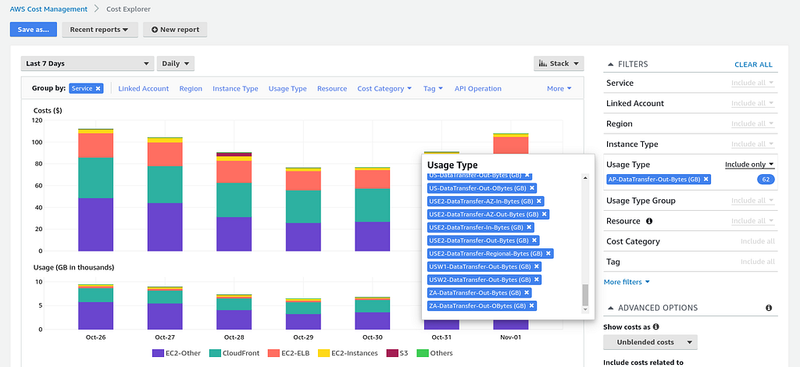Remove AP-DataTransfer-Out-Bytes filter chip
This screenshot has width=800, height=367.
click(x=706, y=179)
